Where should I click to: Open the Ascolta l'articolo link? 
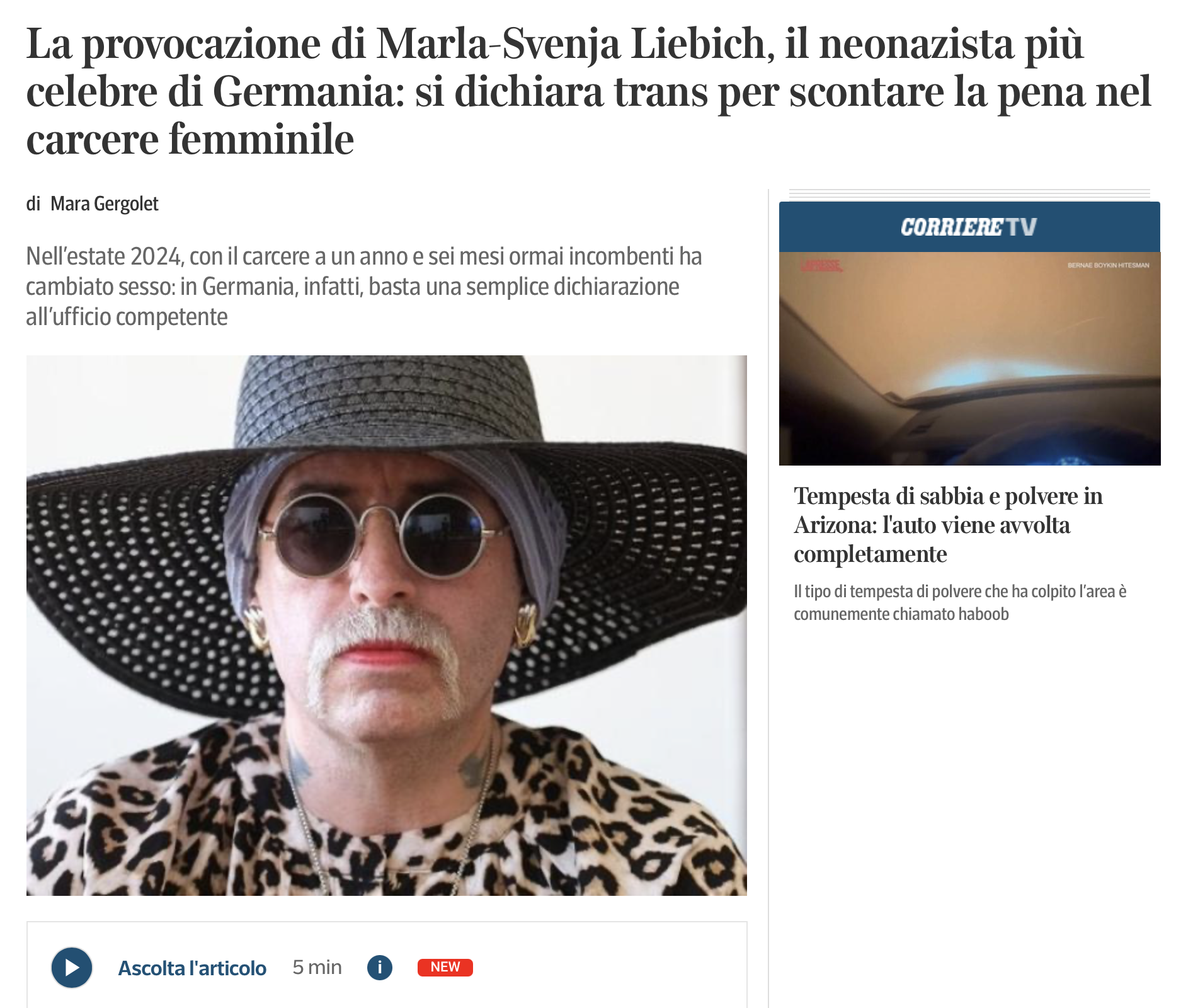click(x=192, y=968)
